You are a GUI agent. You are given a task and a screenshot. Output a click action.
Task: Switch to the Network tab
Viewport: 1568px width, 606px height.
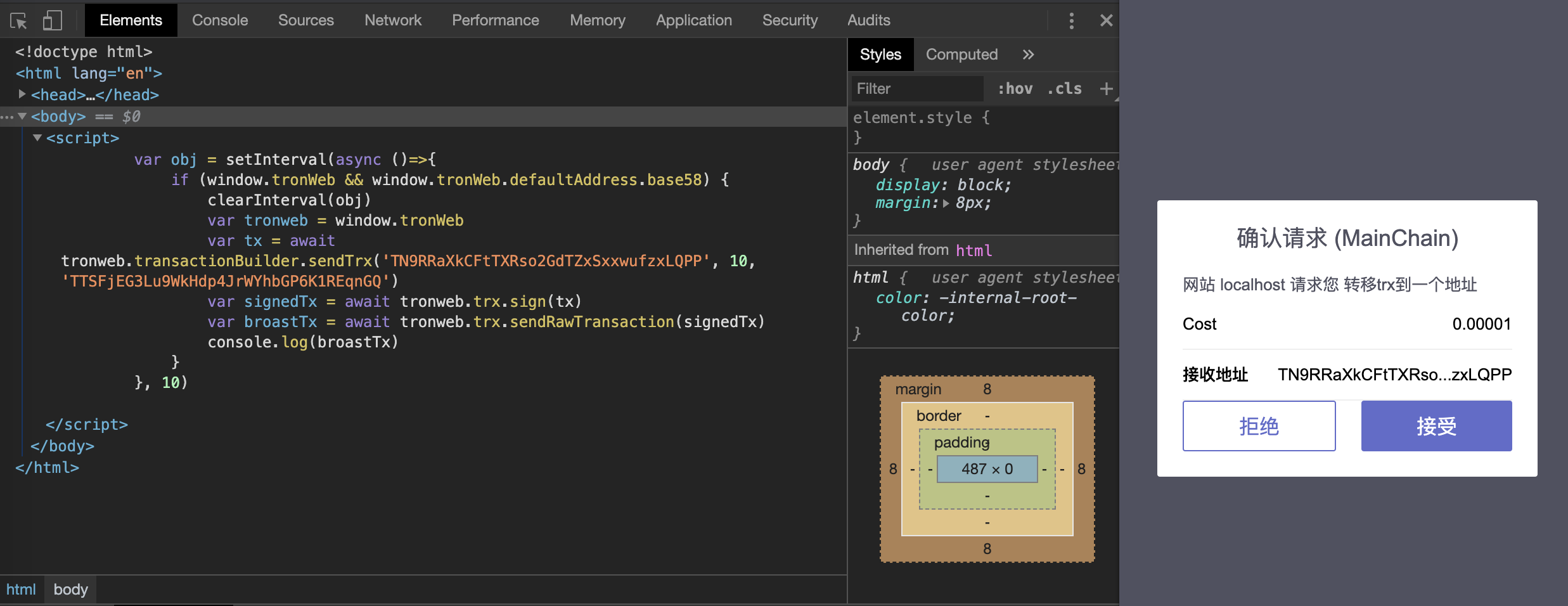click(x=393, y=20)
